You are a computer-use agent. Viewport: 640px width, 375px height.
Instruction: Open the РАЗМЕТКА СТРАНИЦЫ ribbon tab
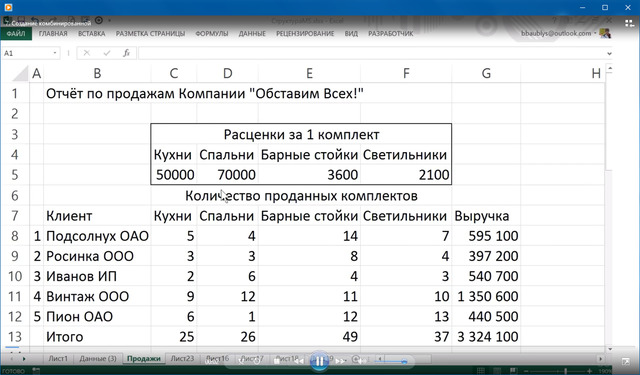coord(150,33)
